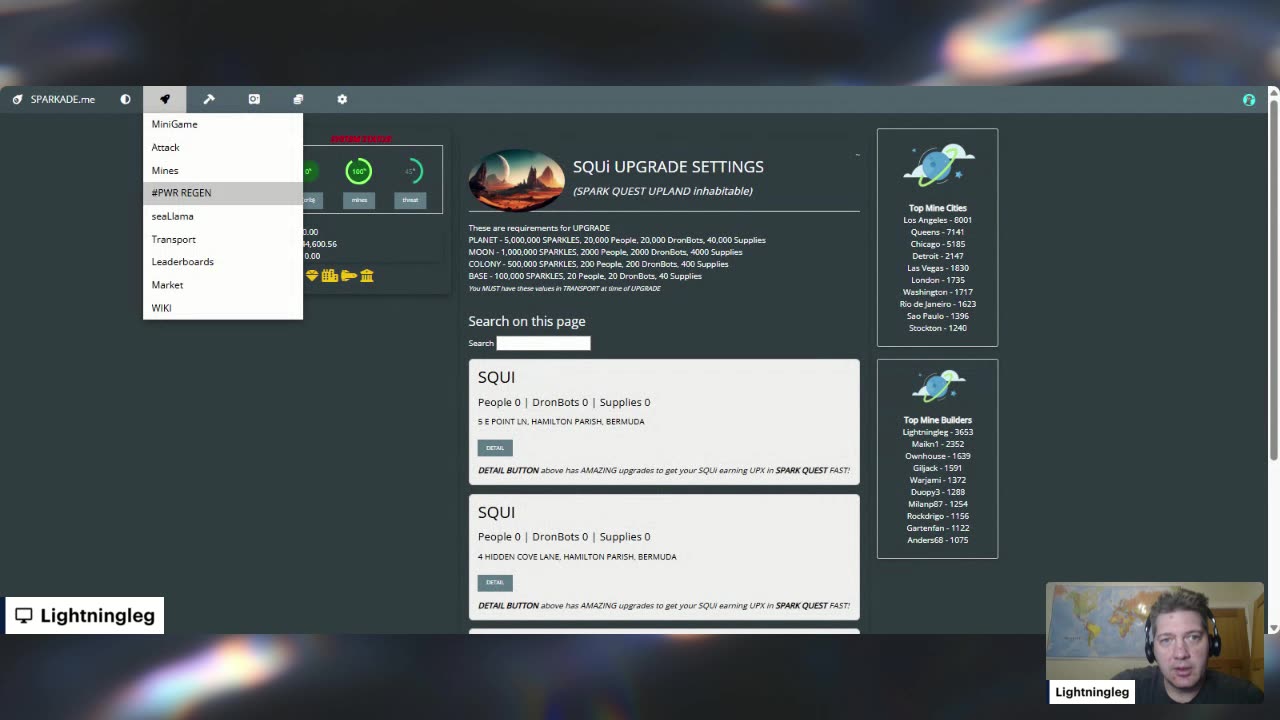This screenshot has width=1280, height=720.
Task: Focus the Search on this page field
Action: [543, 343]
